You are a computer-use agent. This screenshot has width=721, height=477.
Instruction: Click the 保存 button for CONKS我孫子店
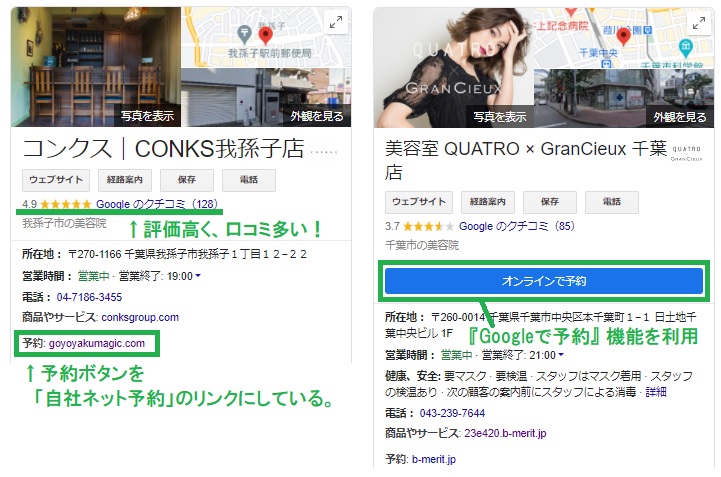[187, 180]
